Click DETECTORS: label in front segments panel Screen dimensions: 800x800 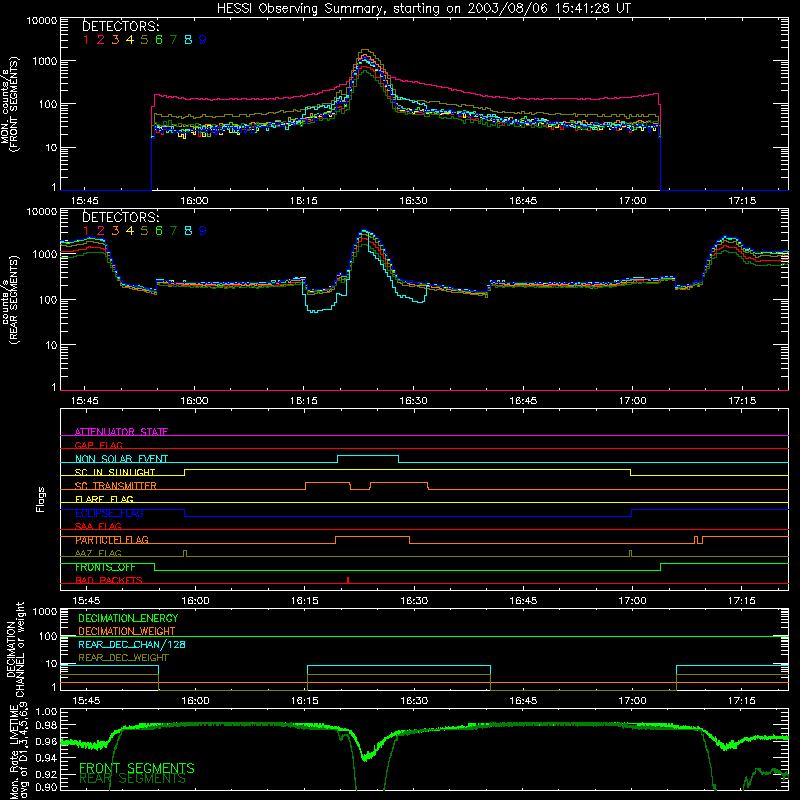120,26
